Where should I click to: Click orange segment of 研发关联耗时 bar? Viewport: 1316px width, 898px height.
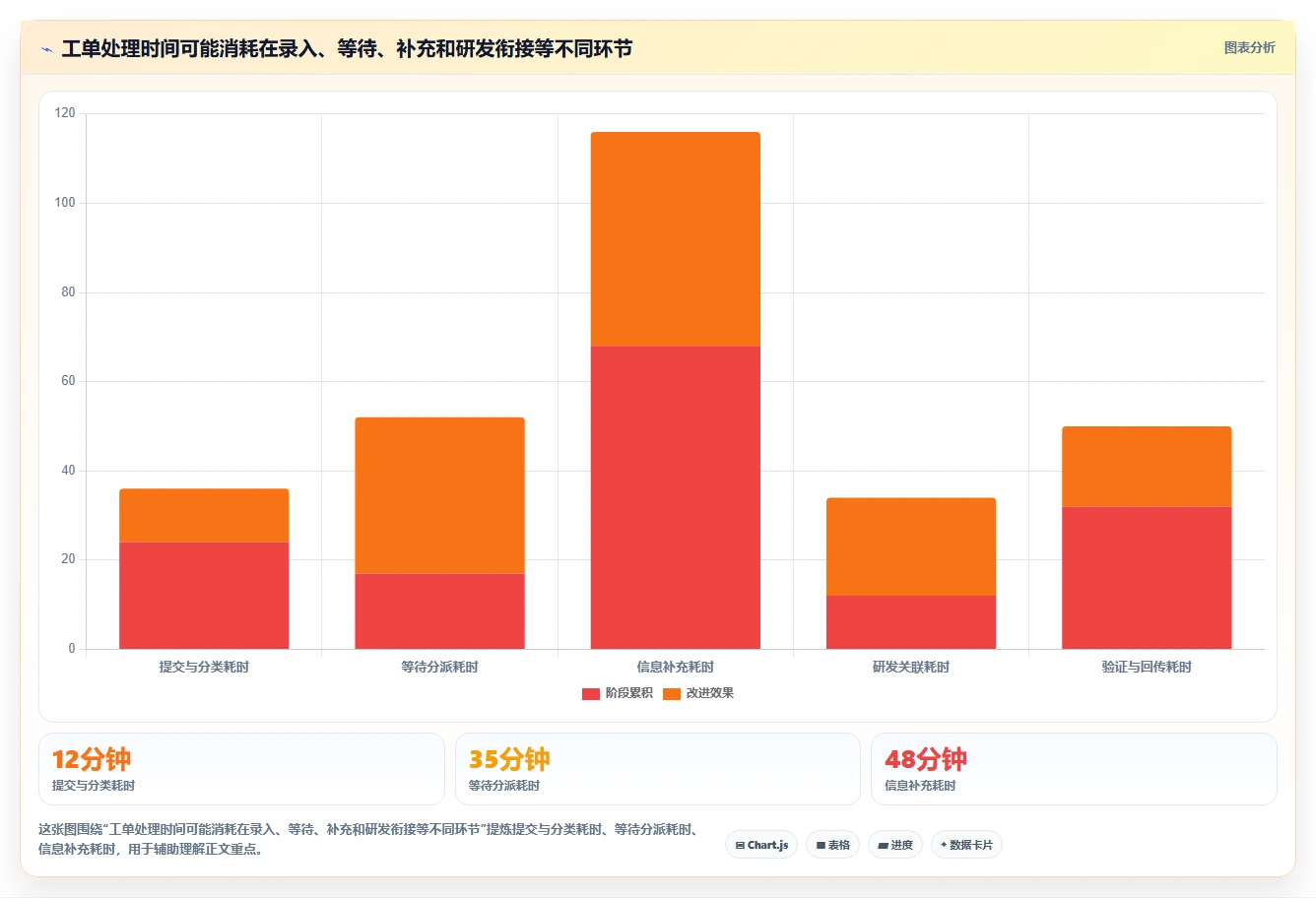pyautogui.click(x=911, y=546)
